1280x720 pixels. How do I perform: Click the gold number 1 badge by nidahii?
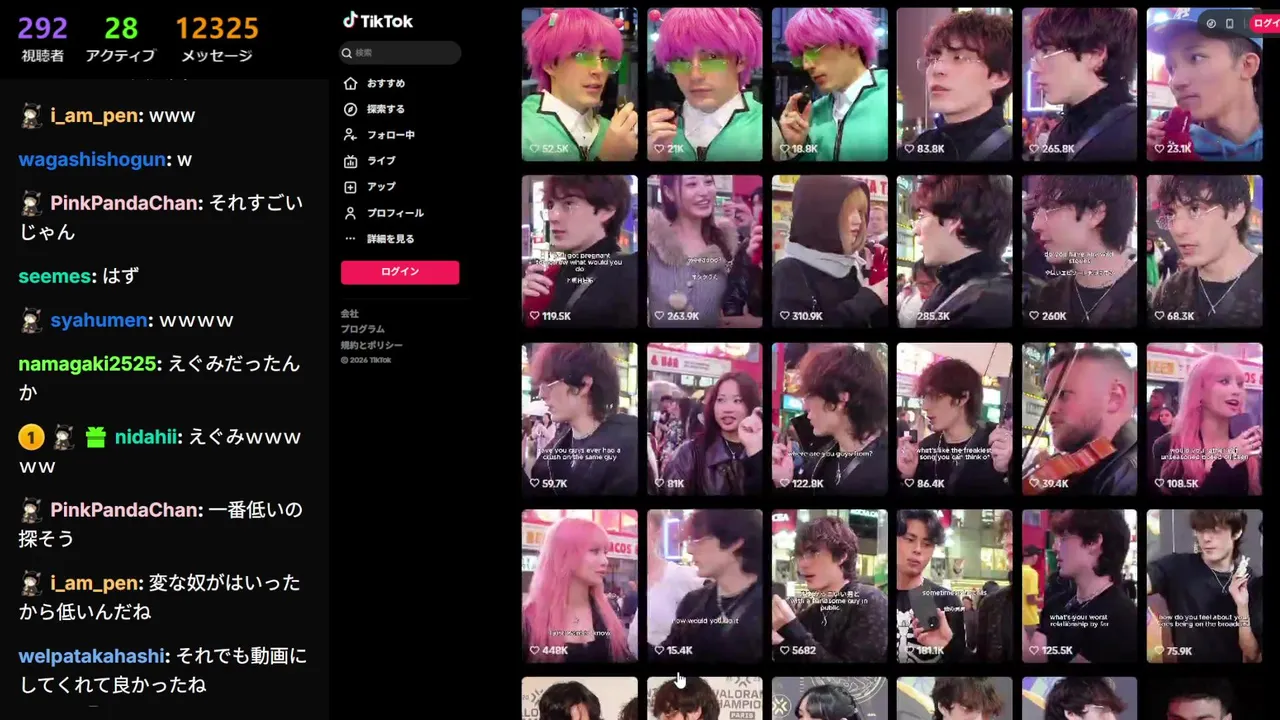tap(31, 437)
